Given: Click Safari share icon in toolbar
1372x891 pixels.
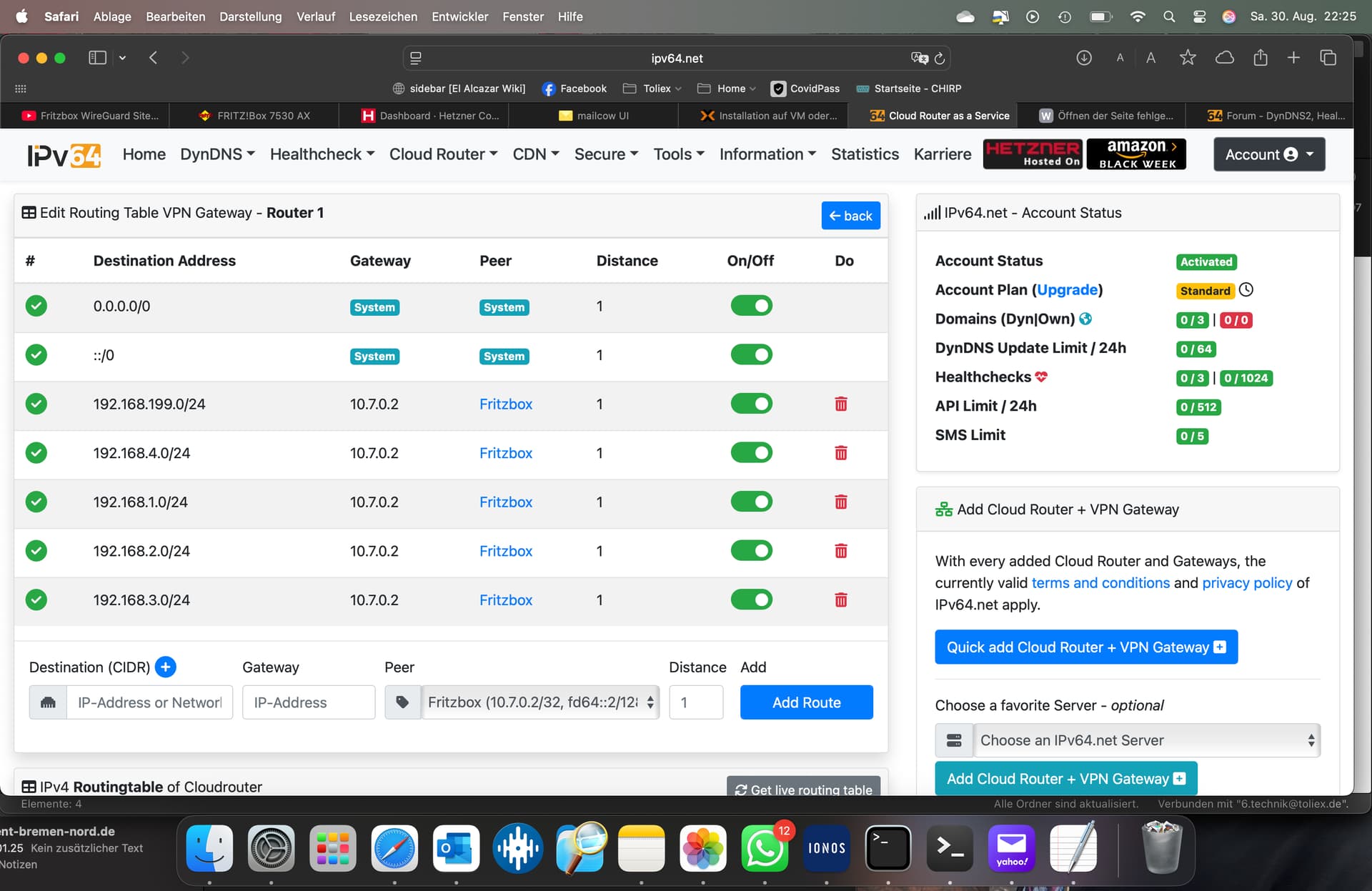Looking at the screenshot, I should tap(1260, 58).
